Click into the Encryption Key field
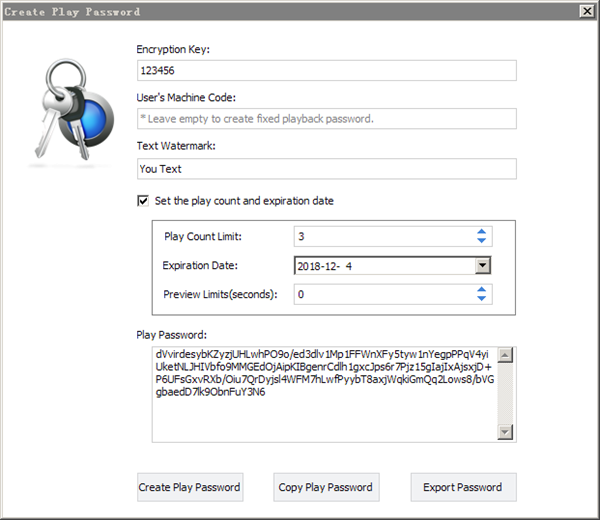Viewport: 600px width, 520px height. coord(326,71)
